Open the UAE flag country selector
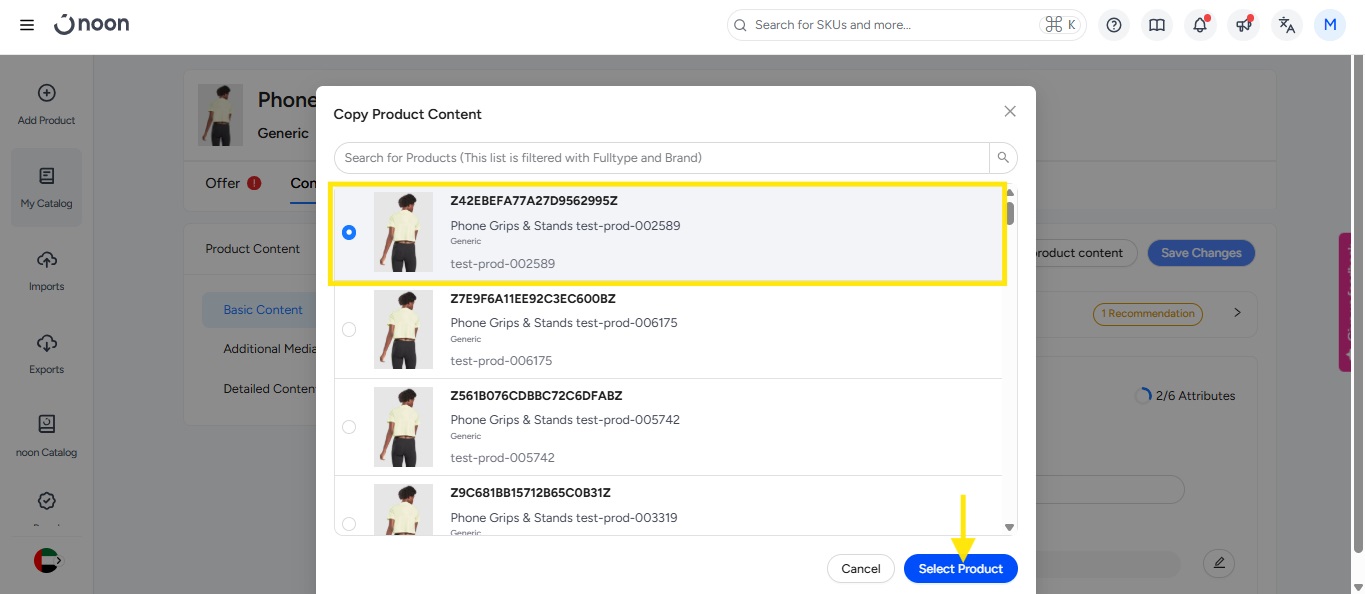 point(46,561)
